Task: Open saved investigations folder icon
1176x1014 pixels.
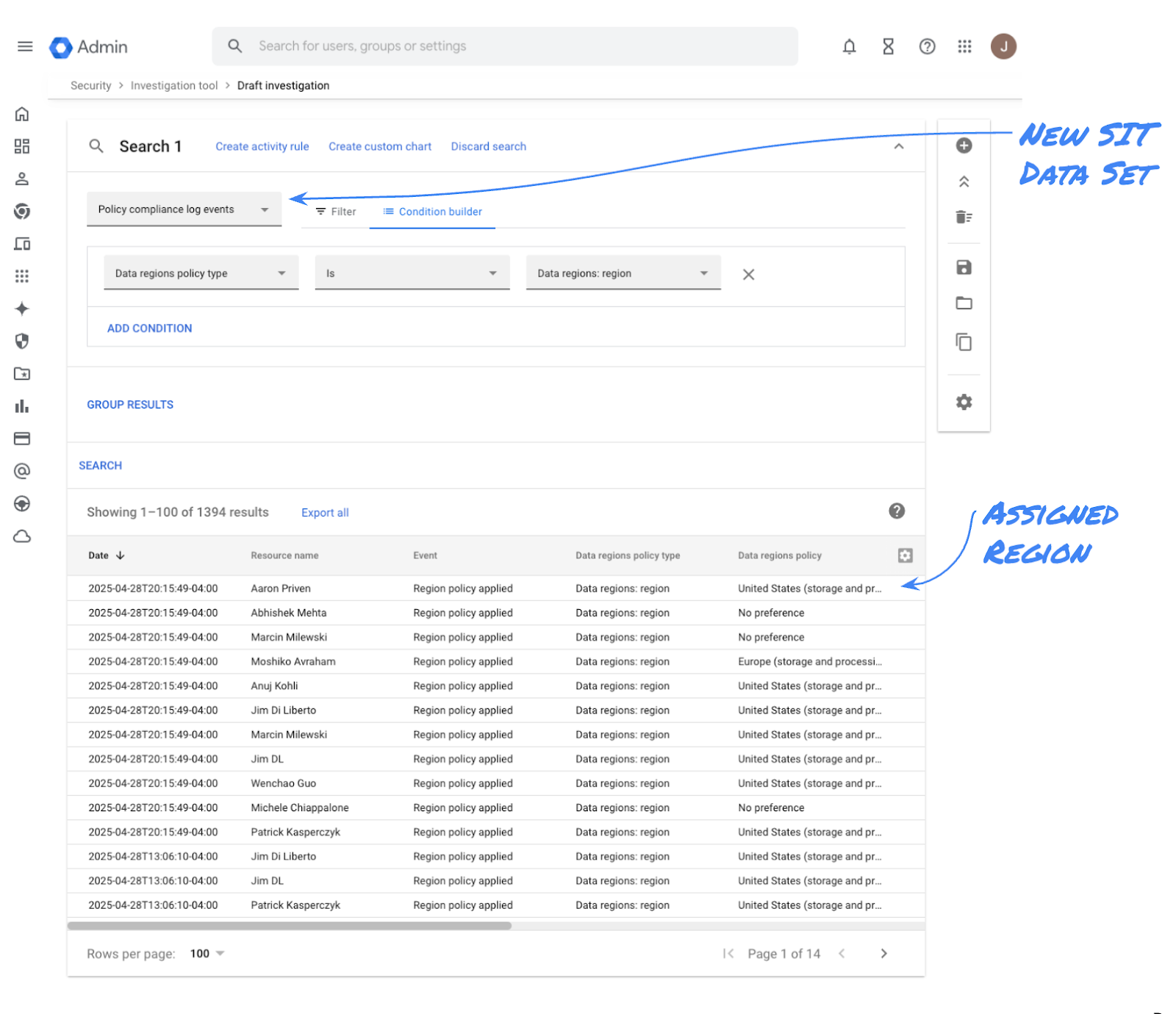Action: [x=964, y=303]
